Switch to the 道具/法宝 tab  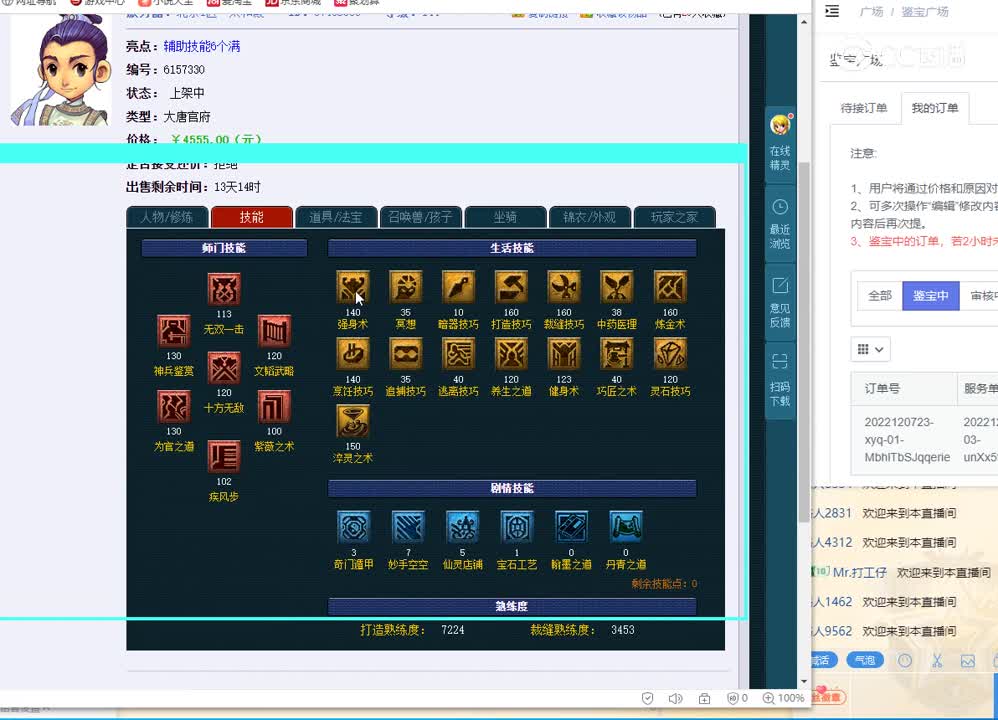click(335, 217)
